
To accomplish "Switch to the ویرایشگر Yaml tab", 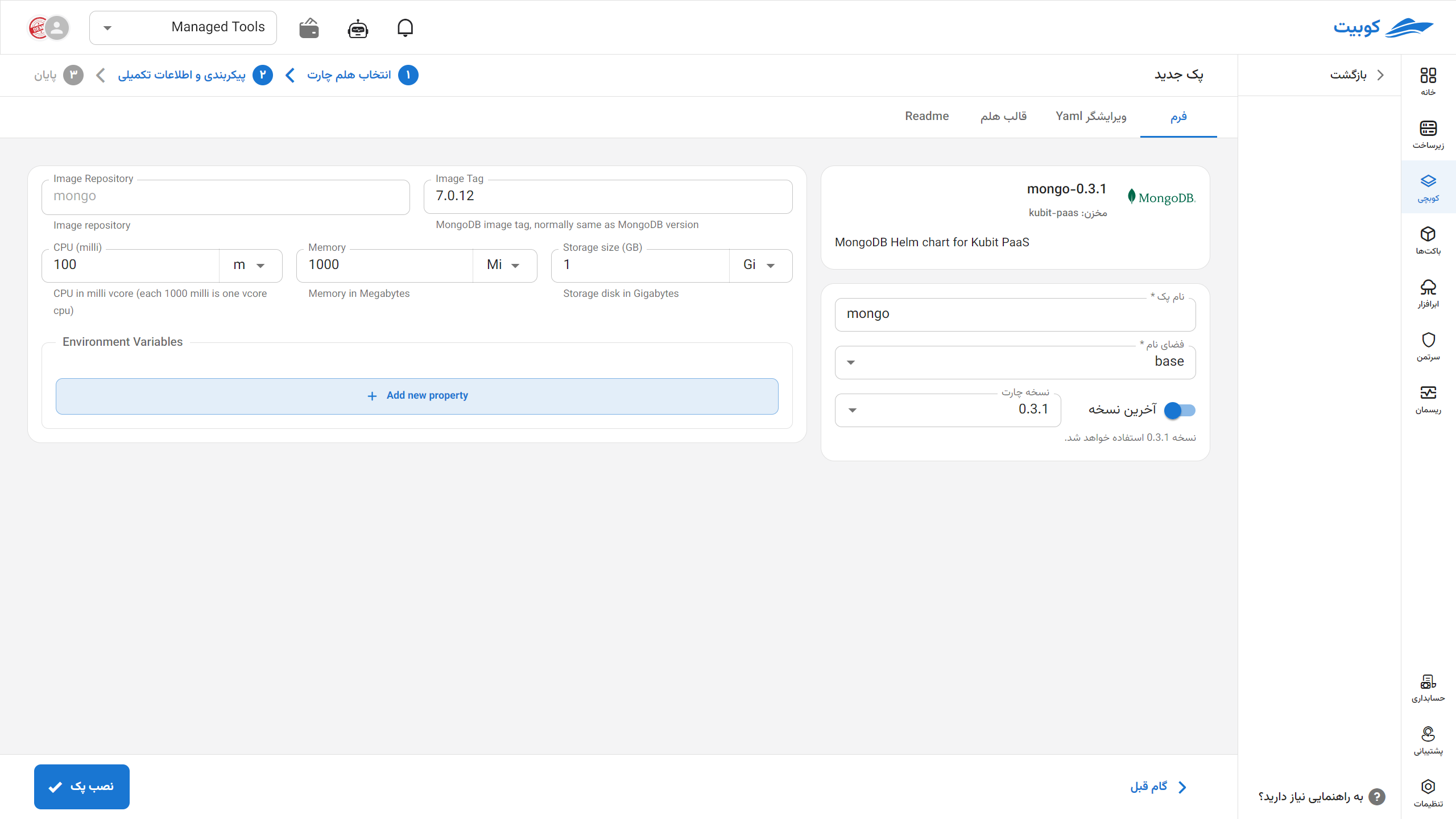I will pyautogui.click(x=1091, y=117).
